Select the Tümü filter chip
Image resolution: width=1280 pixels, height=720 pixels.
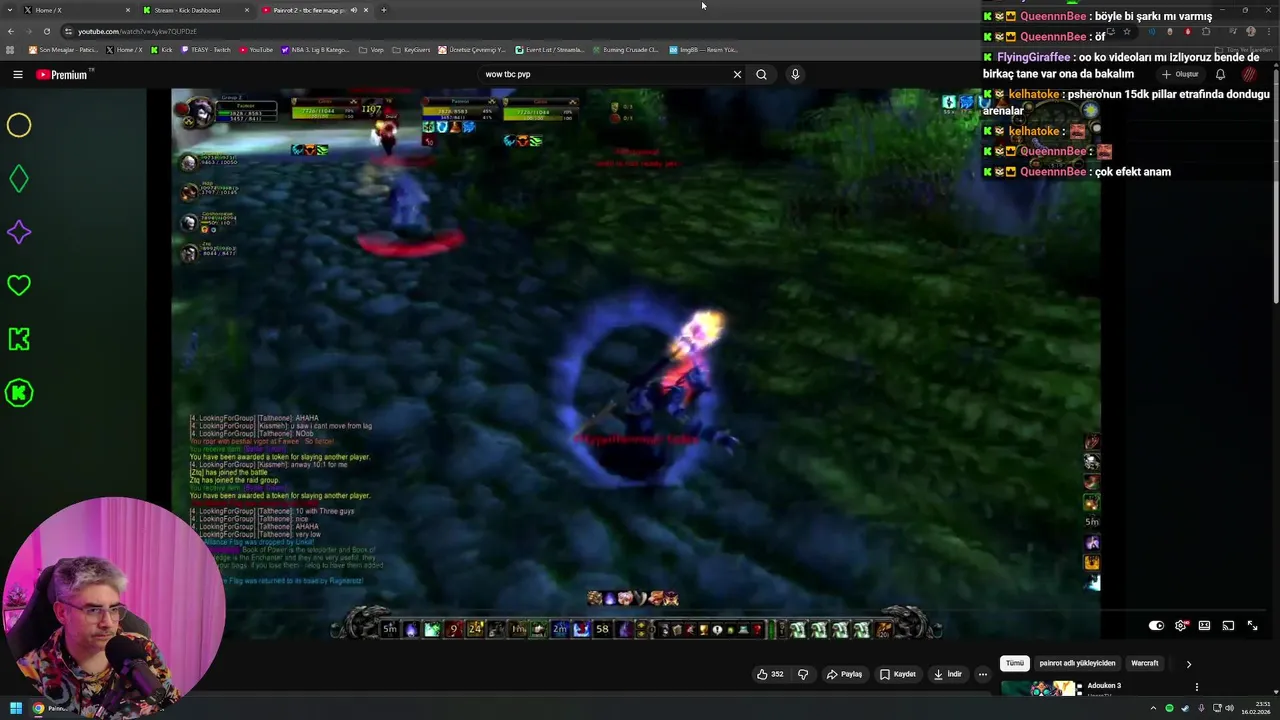[1015, 663]
